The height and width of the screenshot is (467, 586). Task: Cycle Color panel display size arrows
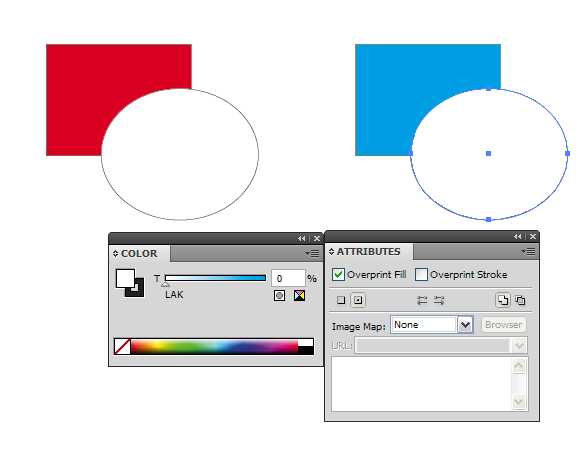coord(115,253)
